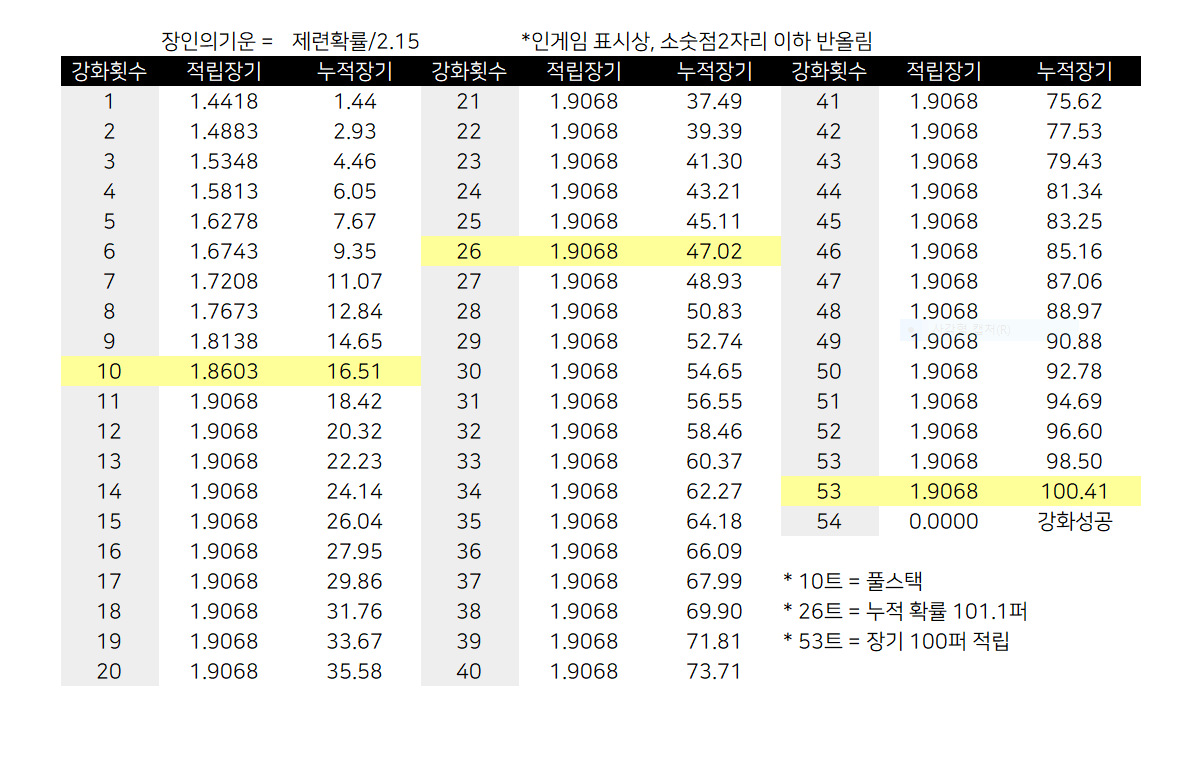Viewport: 1204px width, 781px height.
Task: Click the note about in-game rounding display
Action: click(696, 41)
